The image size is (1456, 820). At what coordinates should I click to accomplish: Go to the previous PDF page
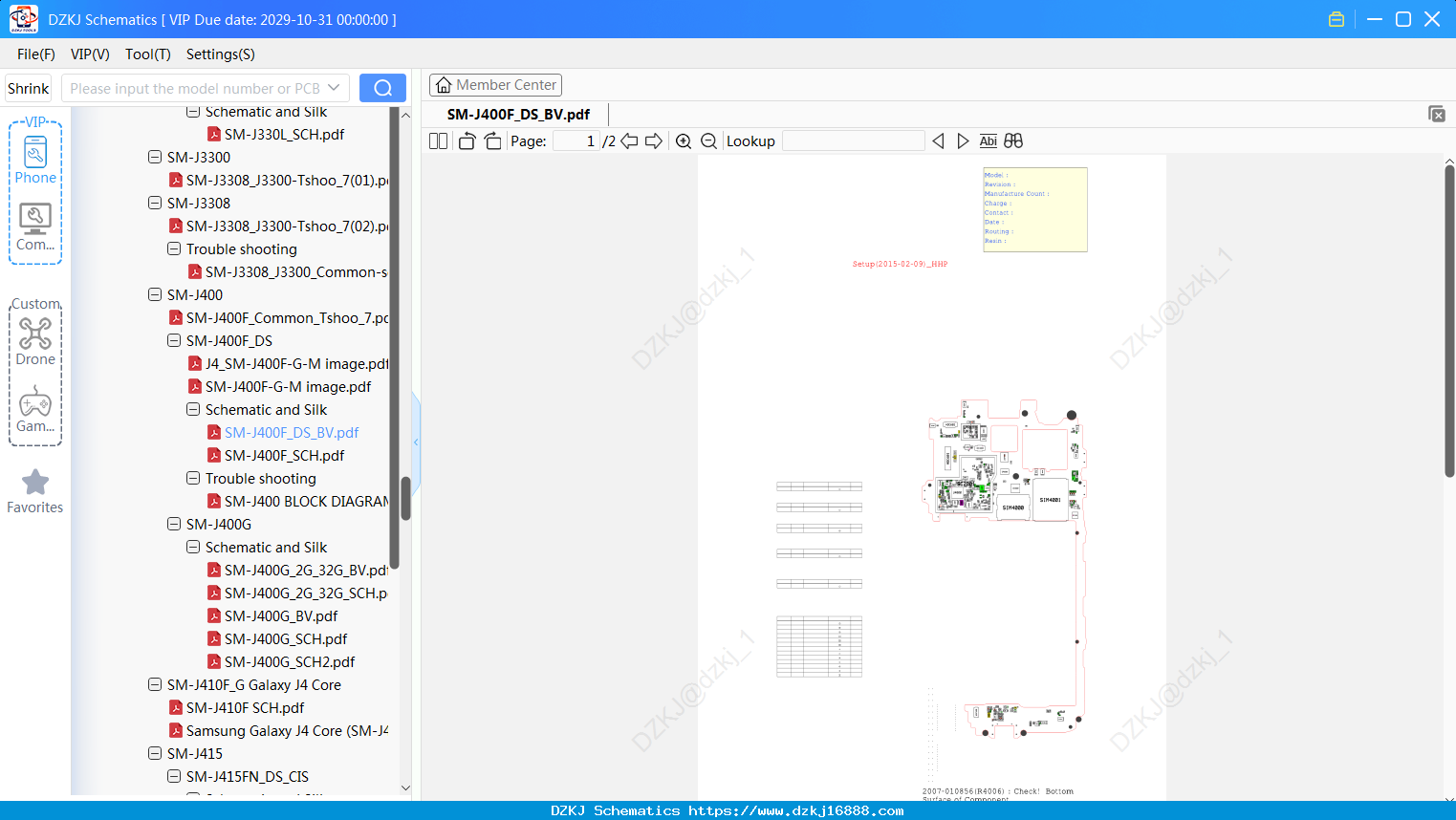pyautogui.click(x=629, y=141)
